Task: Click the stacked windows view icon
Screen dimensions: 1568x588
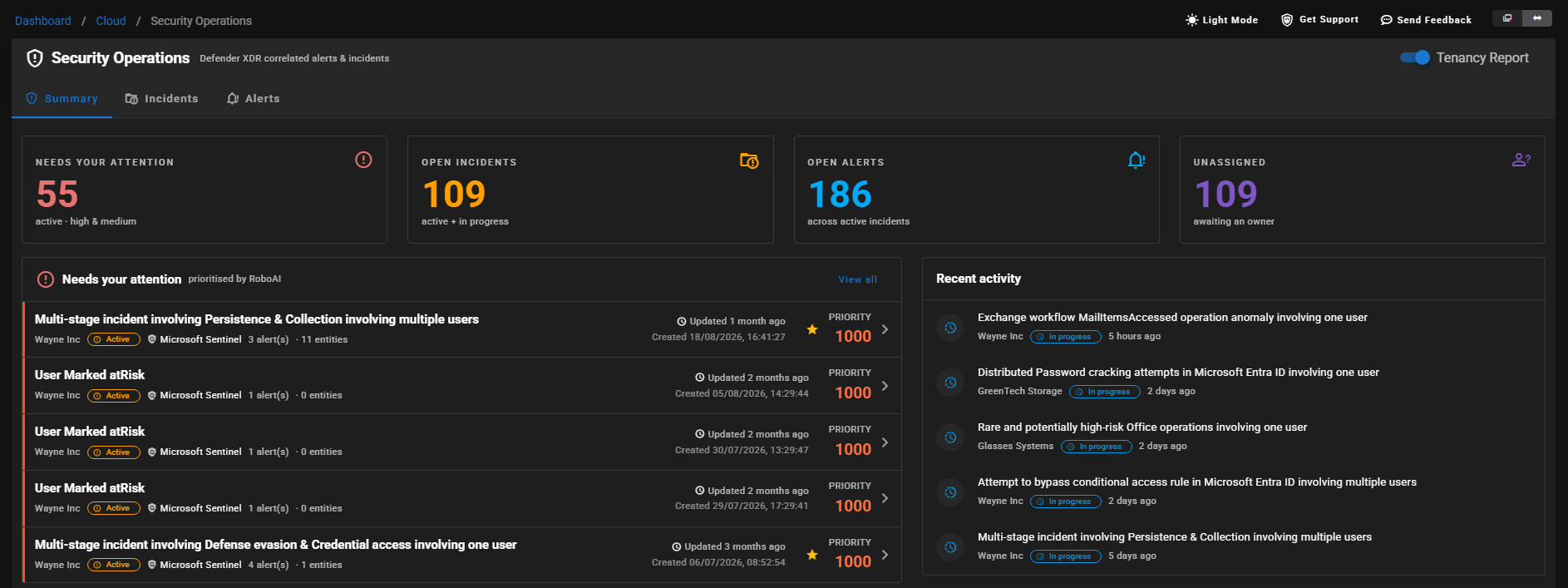Action: (x=1507, y=18)
